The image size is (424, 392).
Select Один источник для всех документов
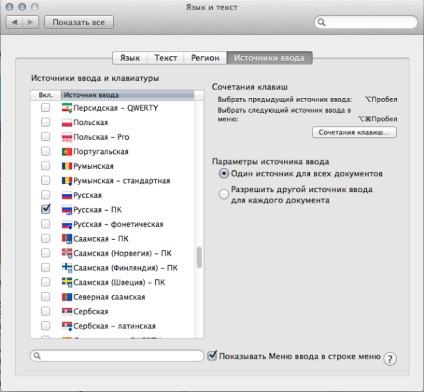coord(224,174)
